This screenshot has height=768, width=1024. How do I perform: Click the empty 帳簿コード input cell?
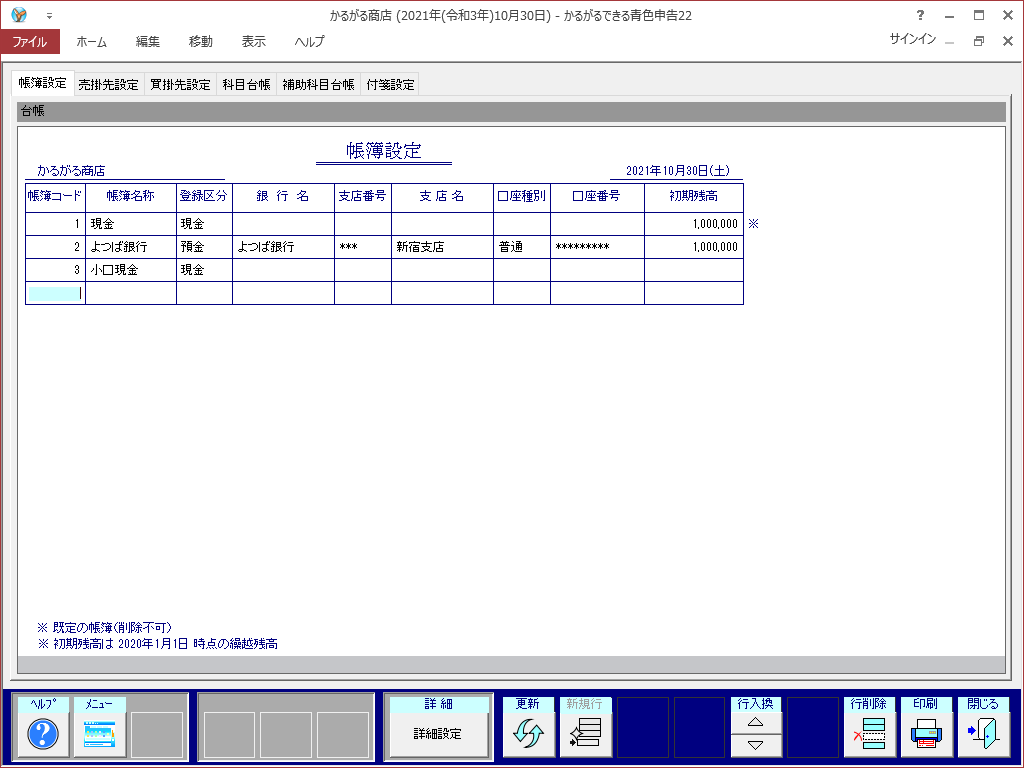point(56,293)
